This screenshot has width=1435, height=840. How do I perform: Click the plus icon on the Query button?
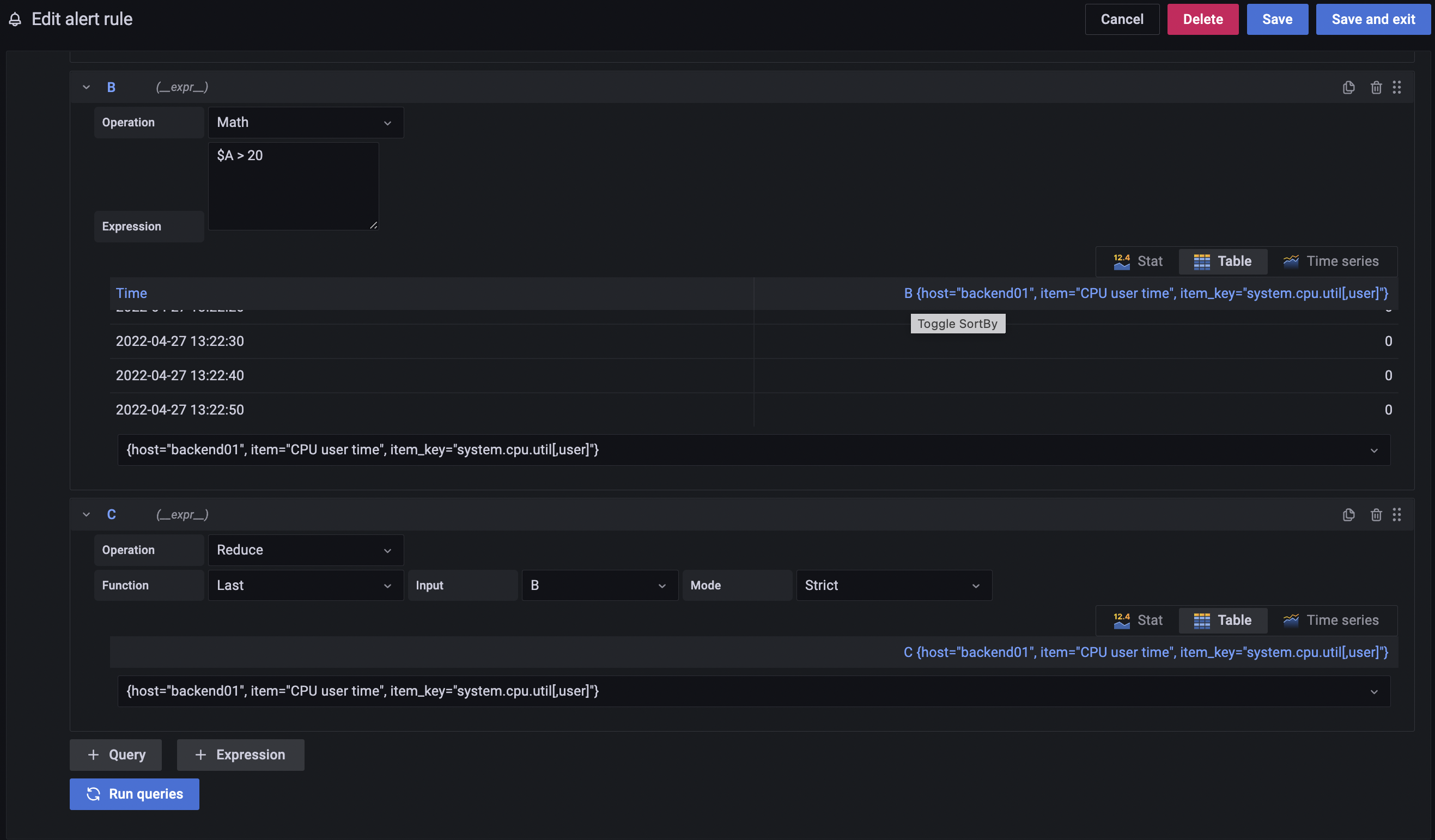tap(93, 754)
